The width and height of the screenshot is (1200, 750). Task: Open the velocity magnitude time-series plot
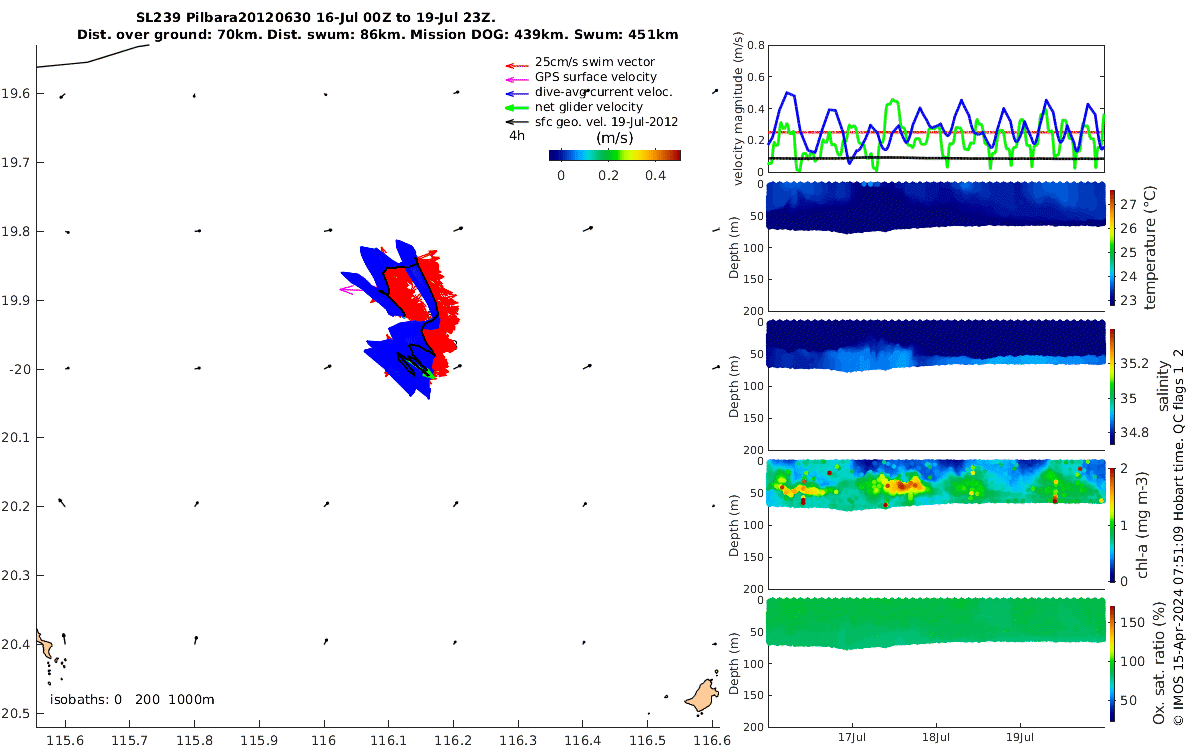tap(936, 108)
